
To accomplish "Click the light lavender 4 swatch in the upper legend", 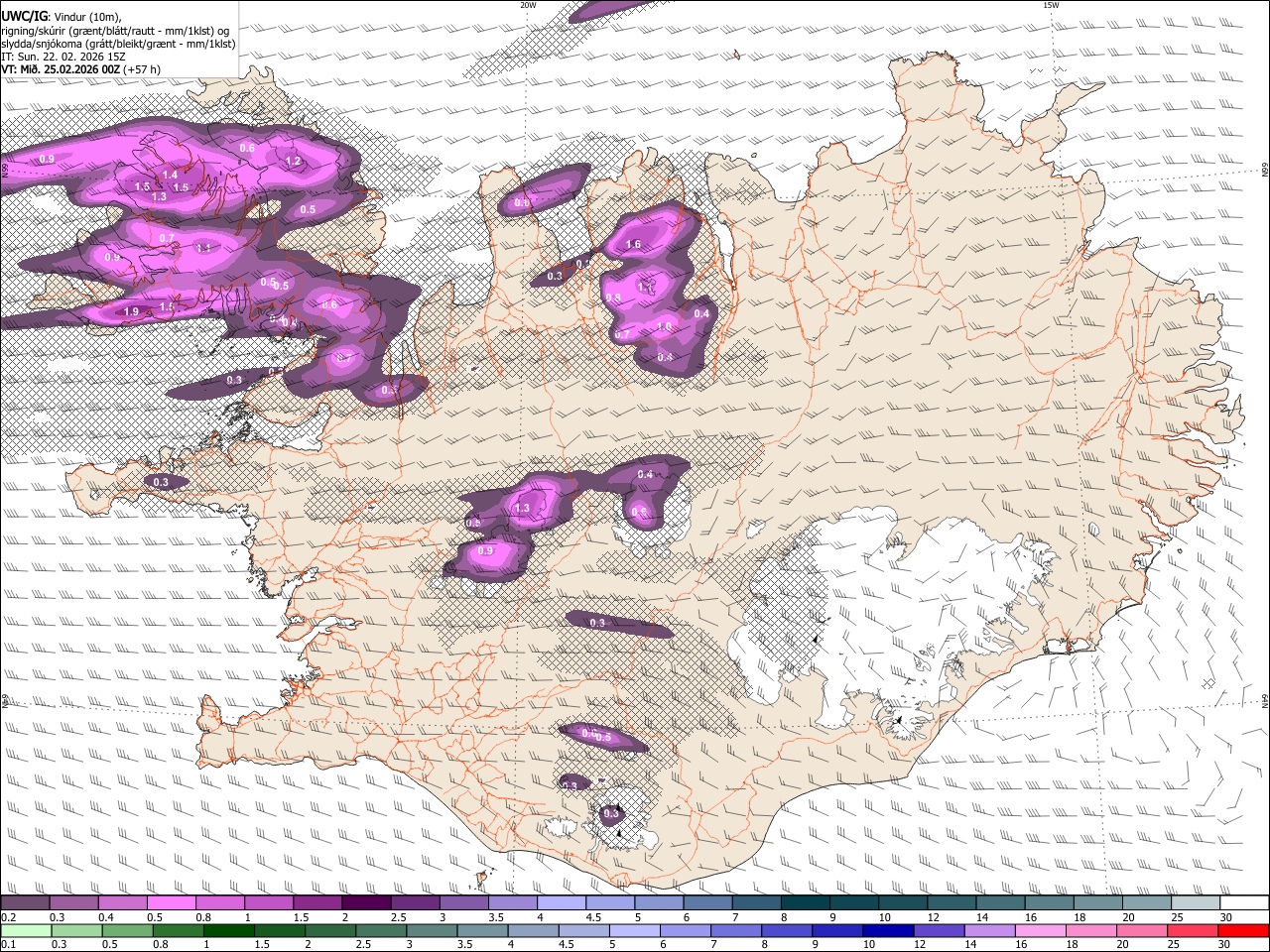I will (x=562, y=903).
